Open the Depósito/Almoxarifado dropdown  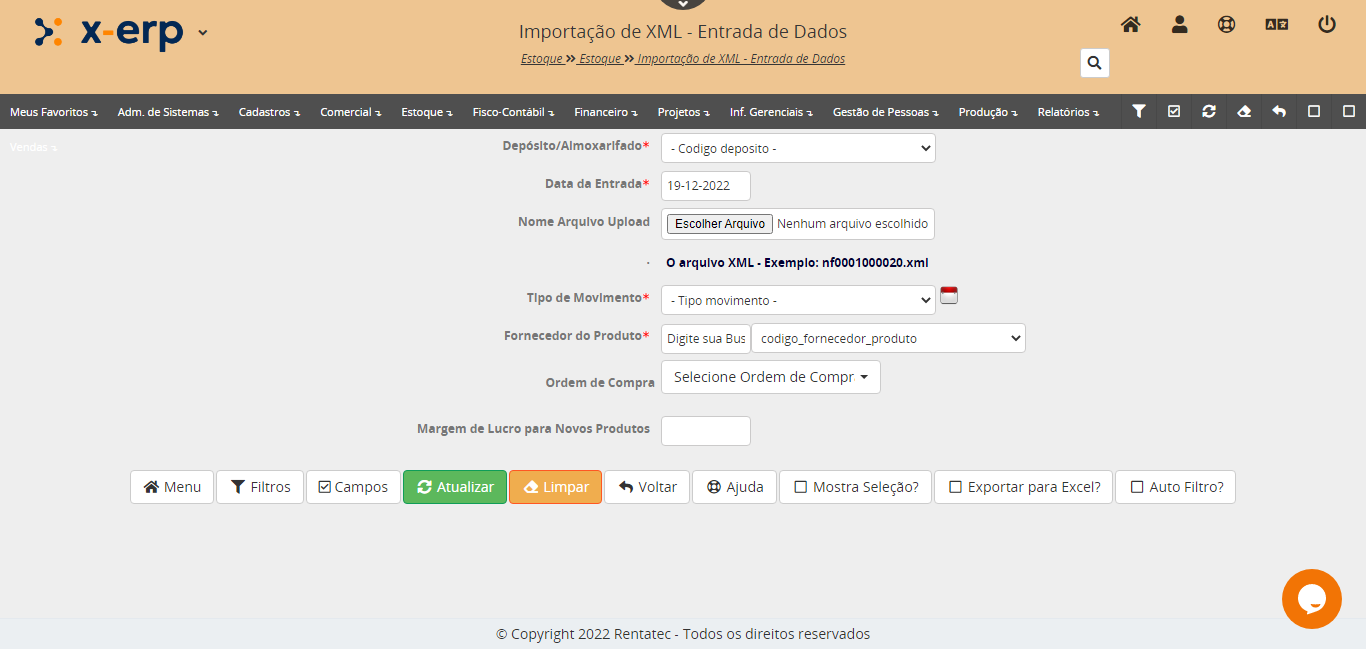pos(798,148)
